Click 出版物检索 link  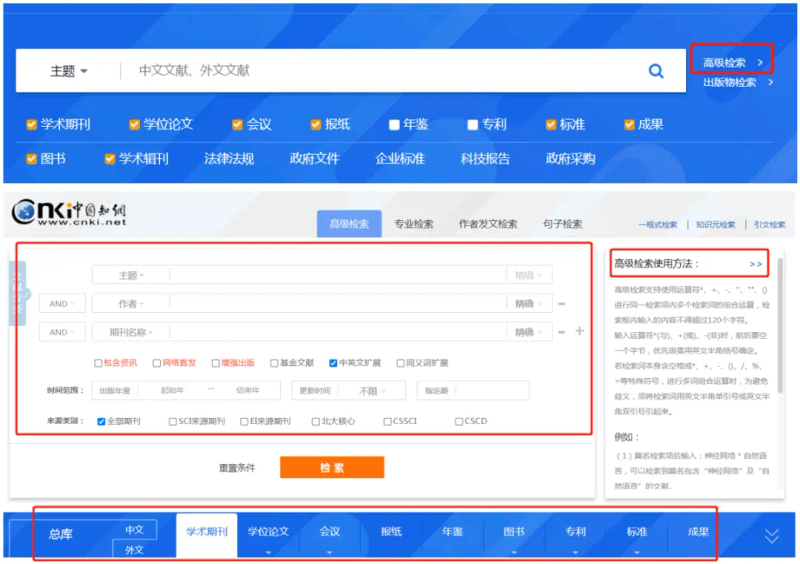pyautogui.click(x=738, y=82)
